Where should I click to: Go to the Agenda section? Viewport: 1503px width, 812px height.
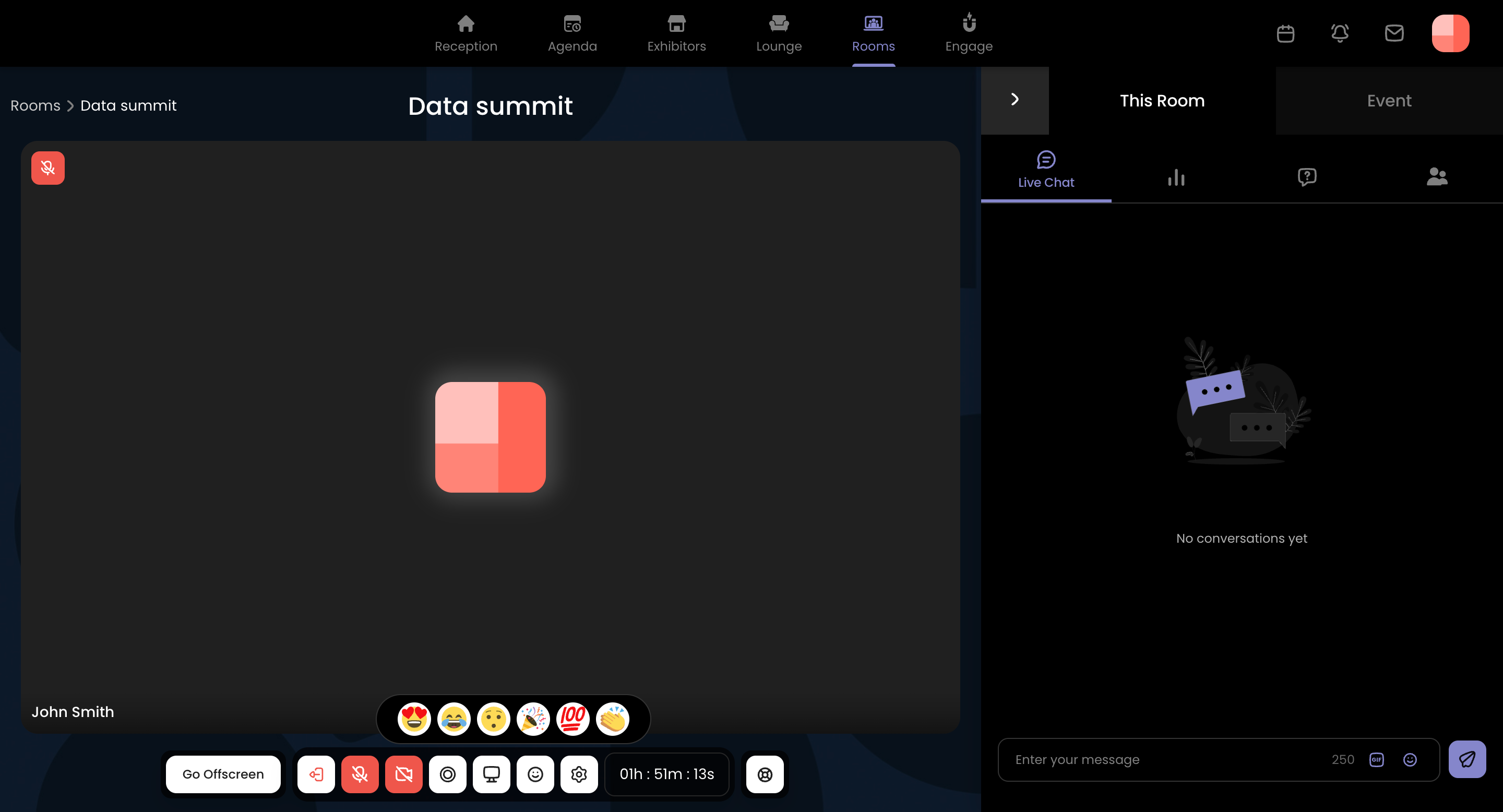(572, 34)
